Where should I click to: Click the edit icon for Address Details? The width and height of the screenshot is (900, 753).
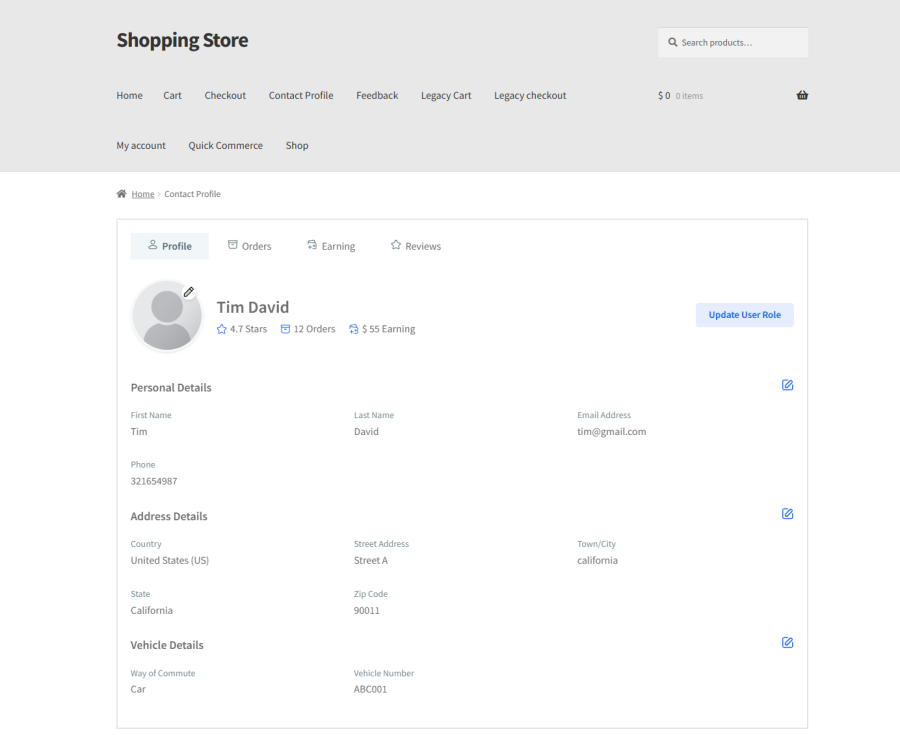point(787,514)
